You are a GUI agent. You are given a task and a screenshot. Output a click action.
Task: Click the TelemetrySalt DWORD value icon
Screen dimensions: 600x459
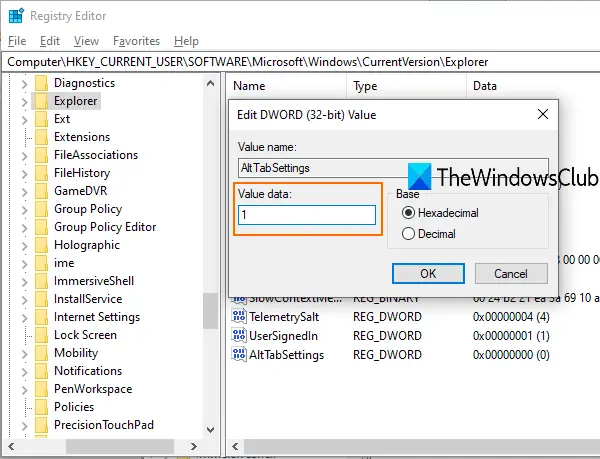pos(239,316)
